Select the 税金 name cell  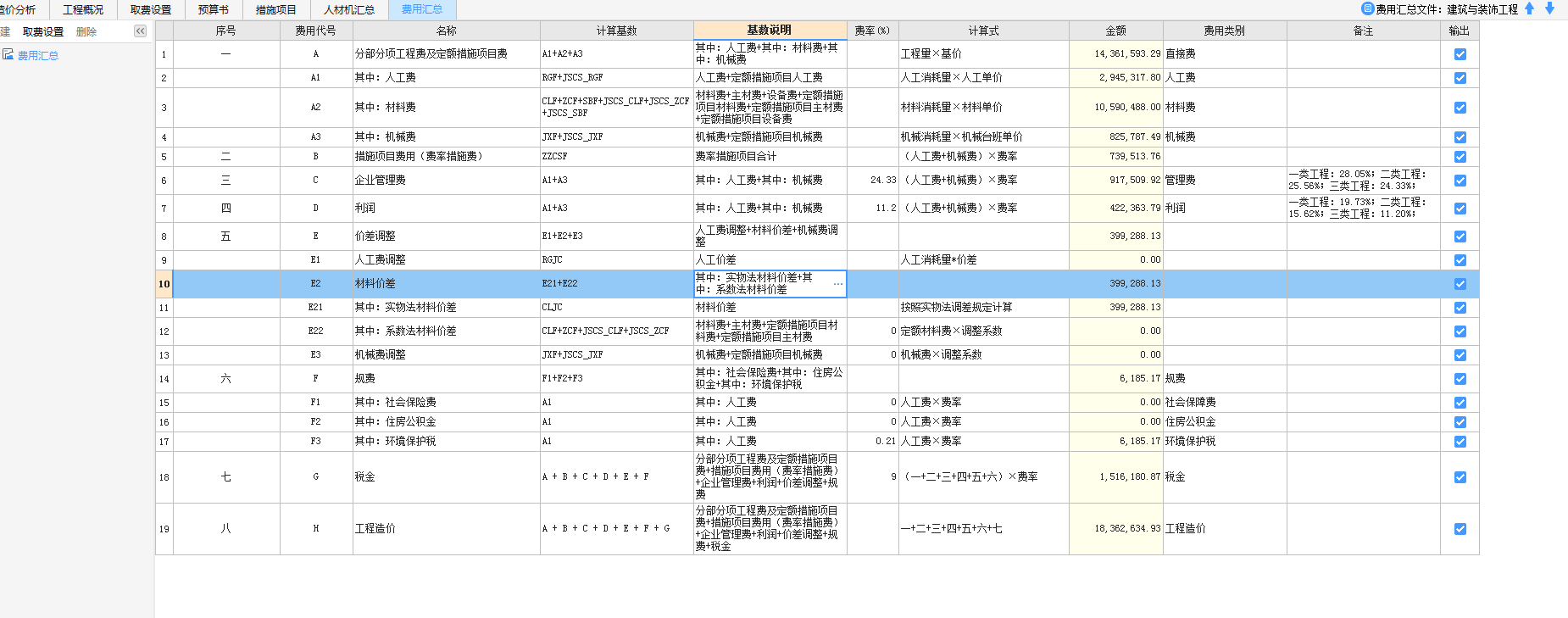pyautogui.click(x=447, y=477)
